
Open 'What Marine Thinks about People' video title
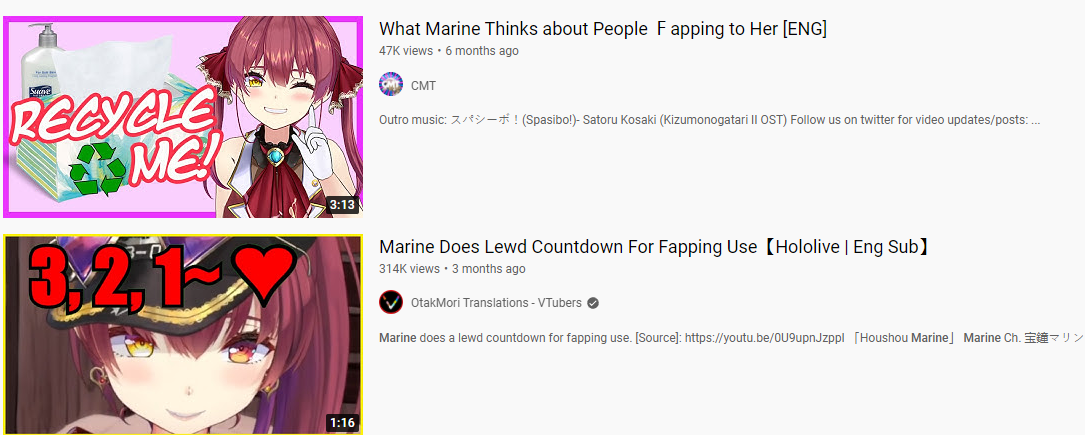click(603, 29)
